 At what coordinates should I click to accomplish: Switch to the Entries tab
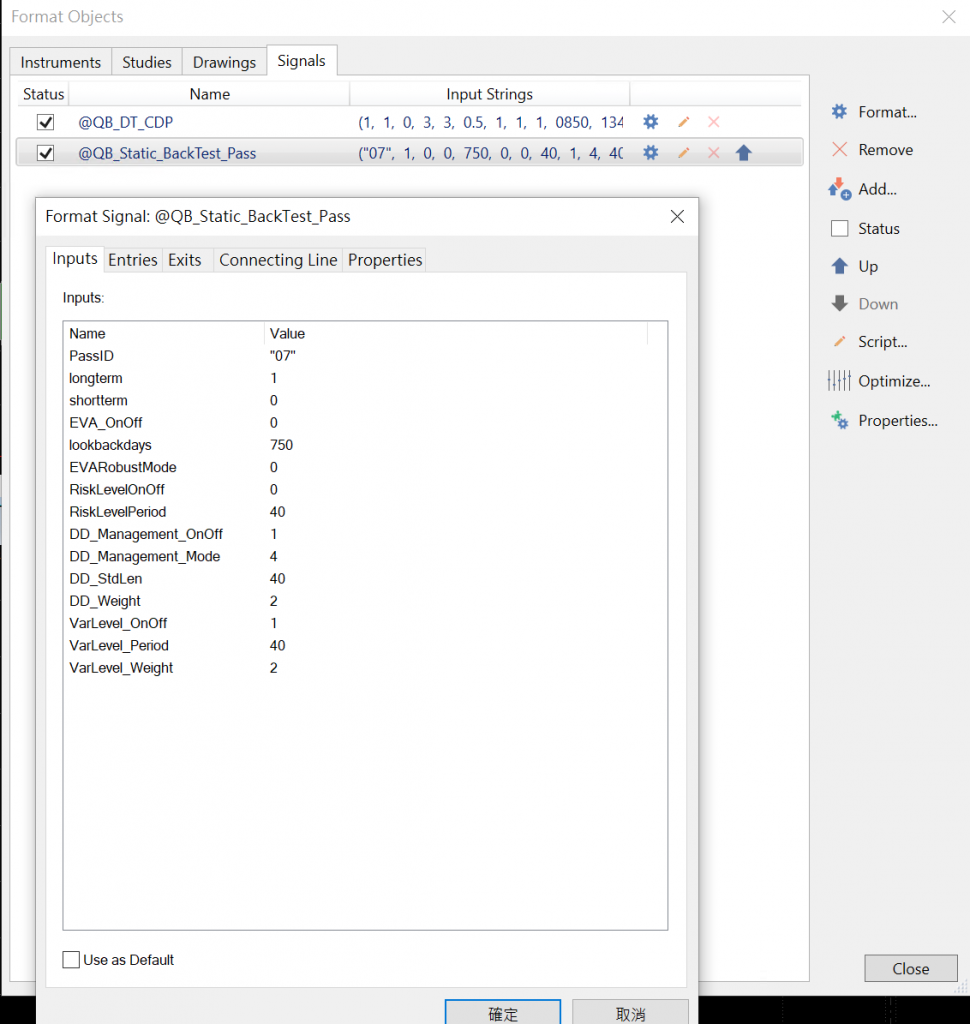click(x=132, y=260)
